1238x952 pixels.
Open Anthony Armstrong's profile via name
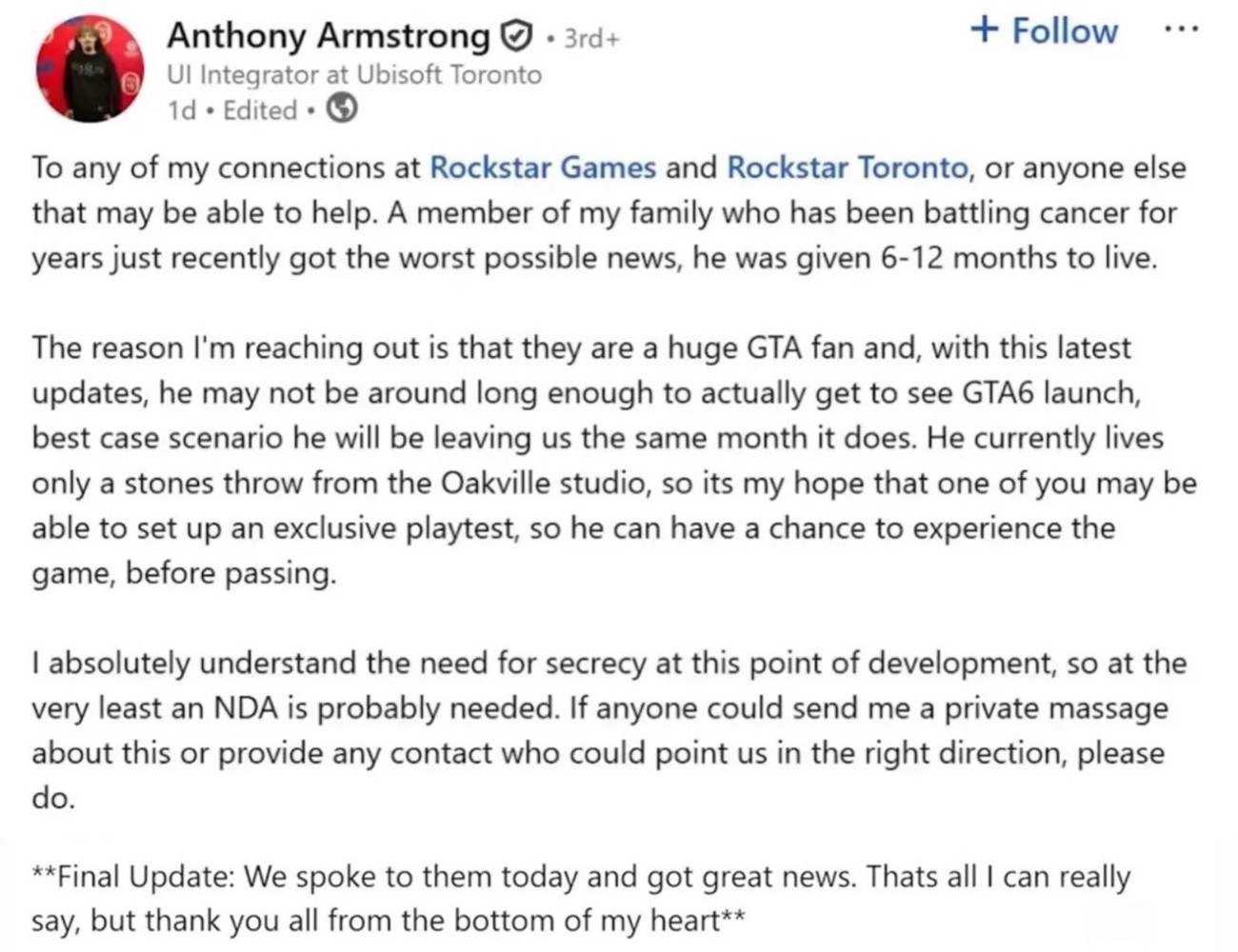click(x=327, y=36)
